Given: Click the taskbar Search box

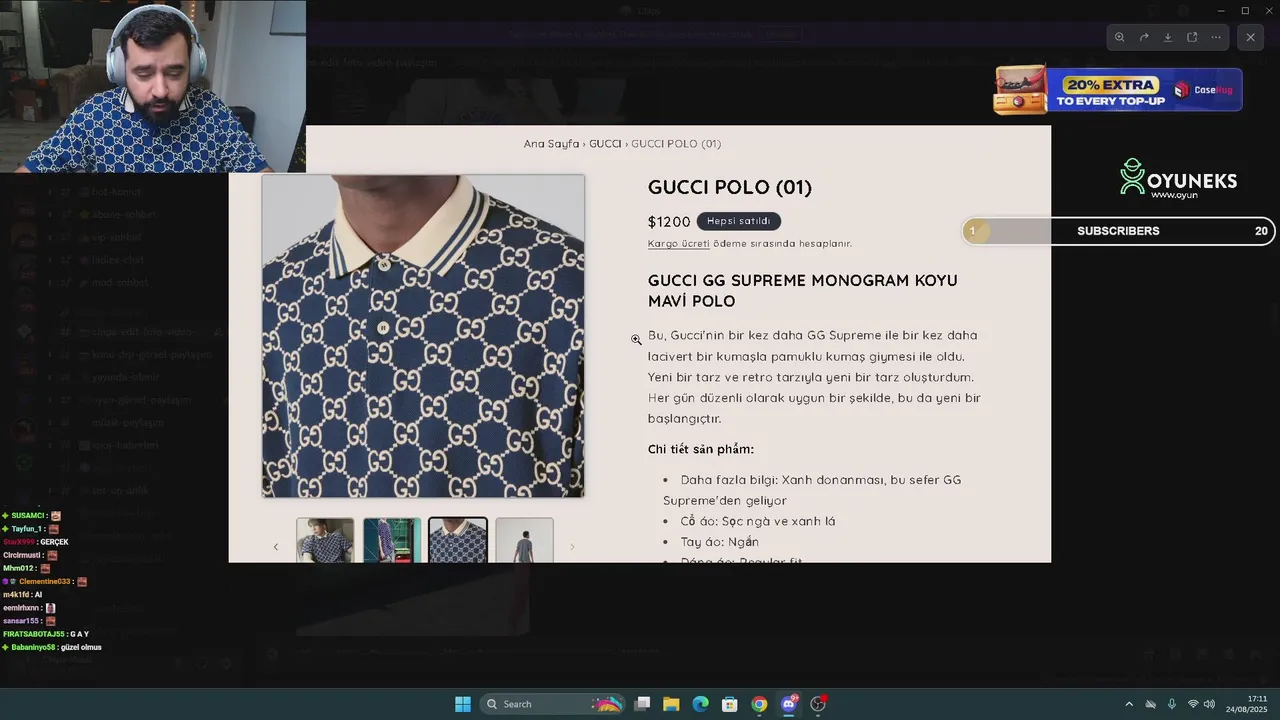Looking at the screenshot, I should pyautogui.click(x=552, y=704).
